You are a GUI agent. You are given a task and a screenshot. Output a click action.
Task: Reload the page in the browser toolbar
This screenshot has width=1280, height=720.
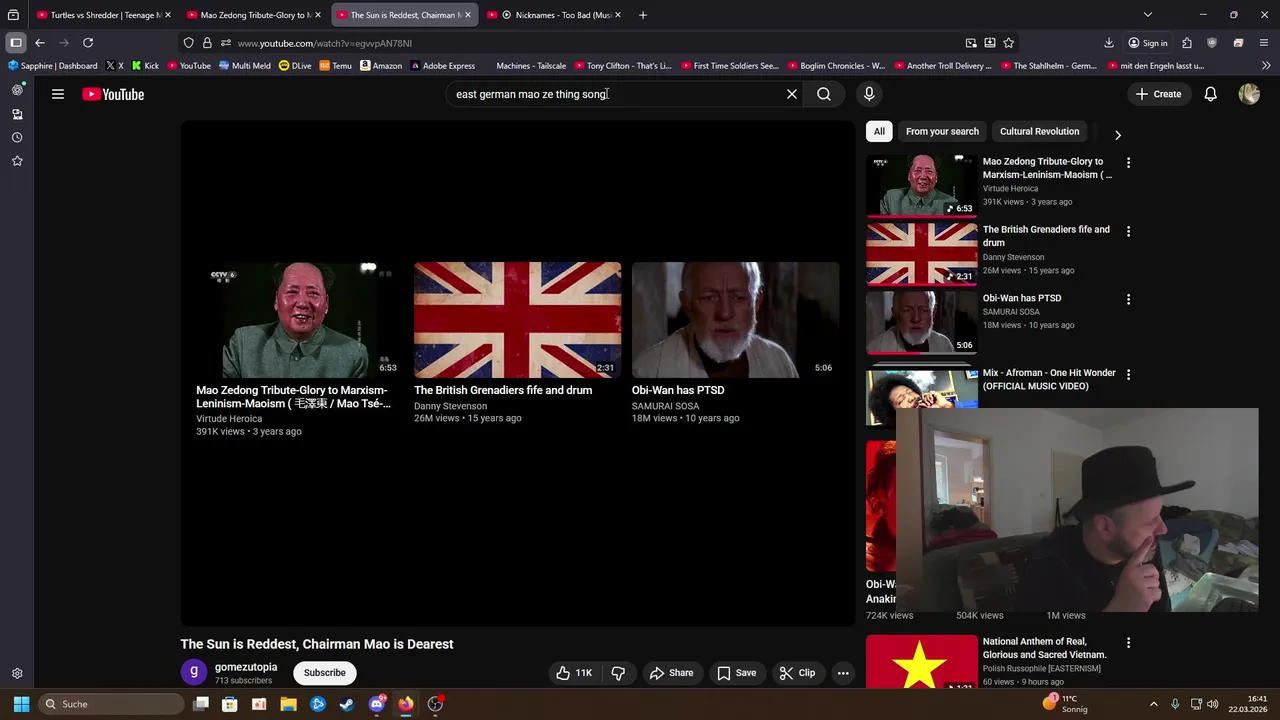(x=88, y=43)
